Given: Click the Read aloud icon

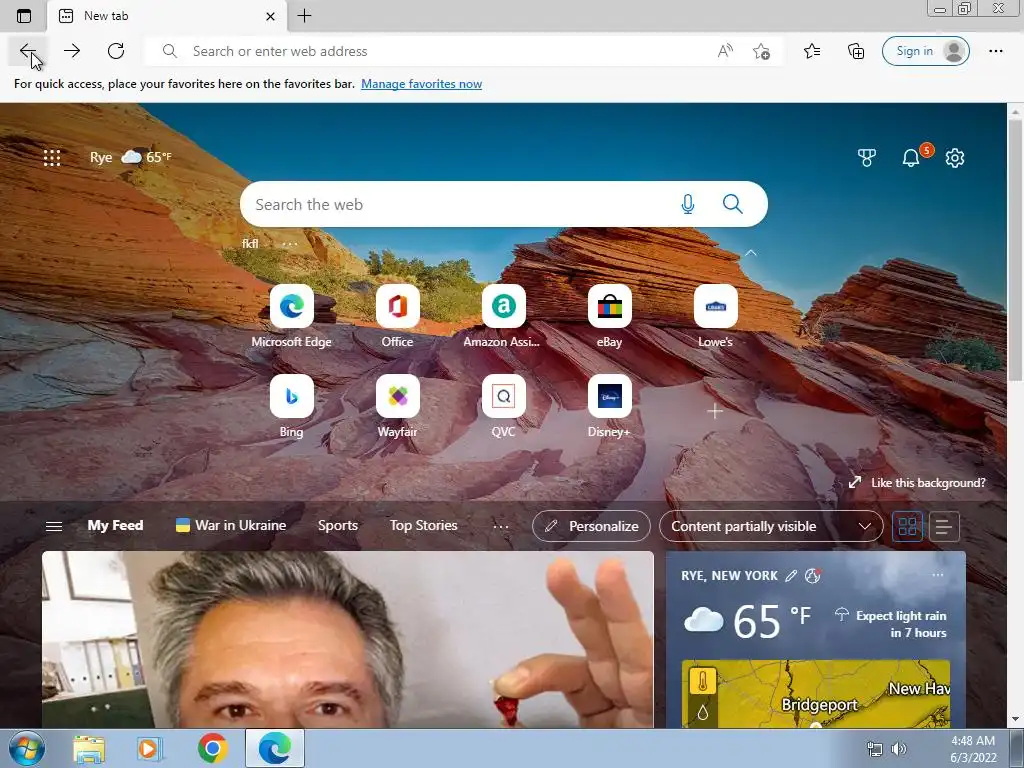Looking at the screenshot, I should click(725, 51).
